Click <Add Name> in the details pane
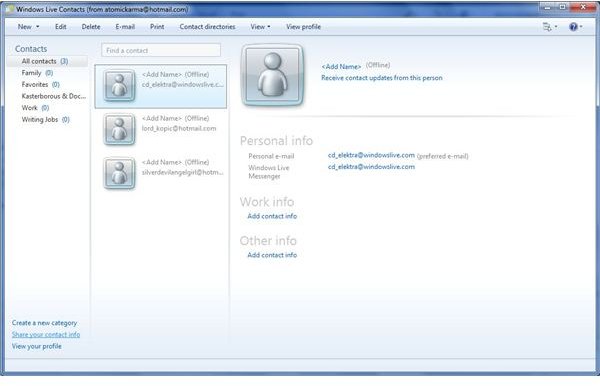Viewport: 600px width, 386px height. click(341, 67)
